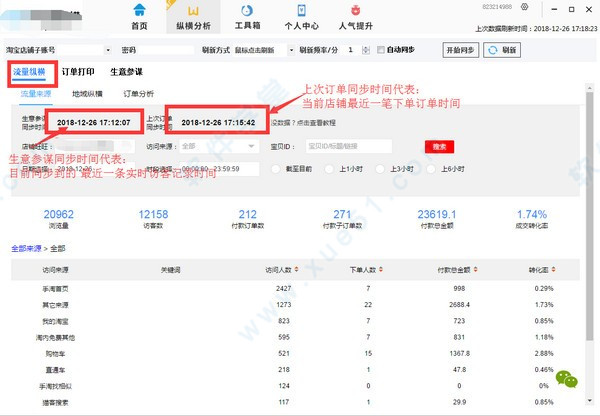Click the 访问来源 column header
This screenshot has width=600, height=416.
coord(55,270)
